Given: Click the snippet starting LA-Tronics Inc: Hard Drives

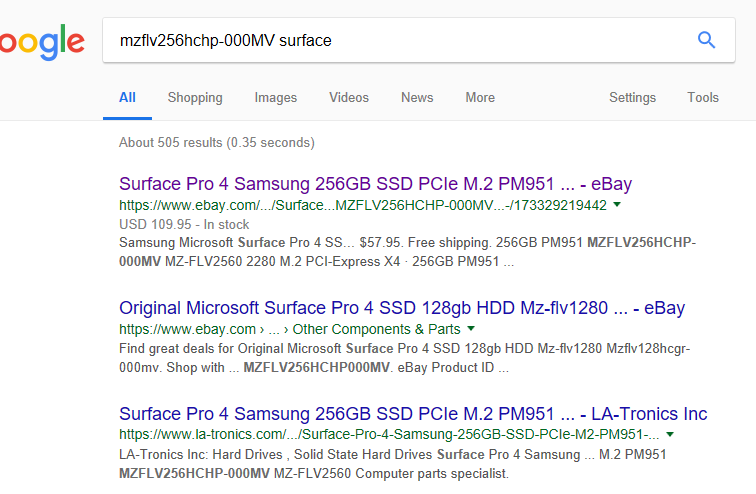Looking at the screenshot, I should pyautogui.click(x=392, y=464).
